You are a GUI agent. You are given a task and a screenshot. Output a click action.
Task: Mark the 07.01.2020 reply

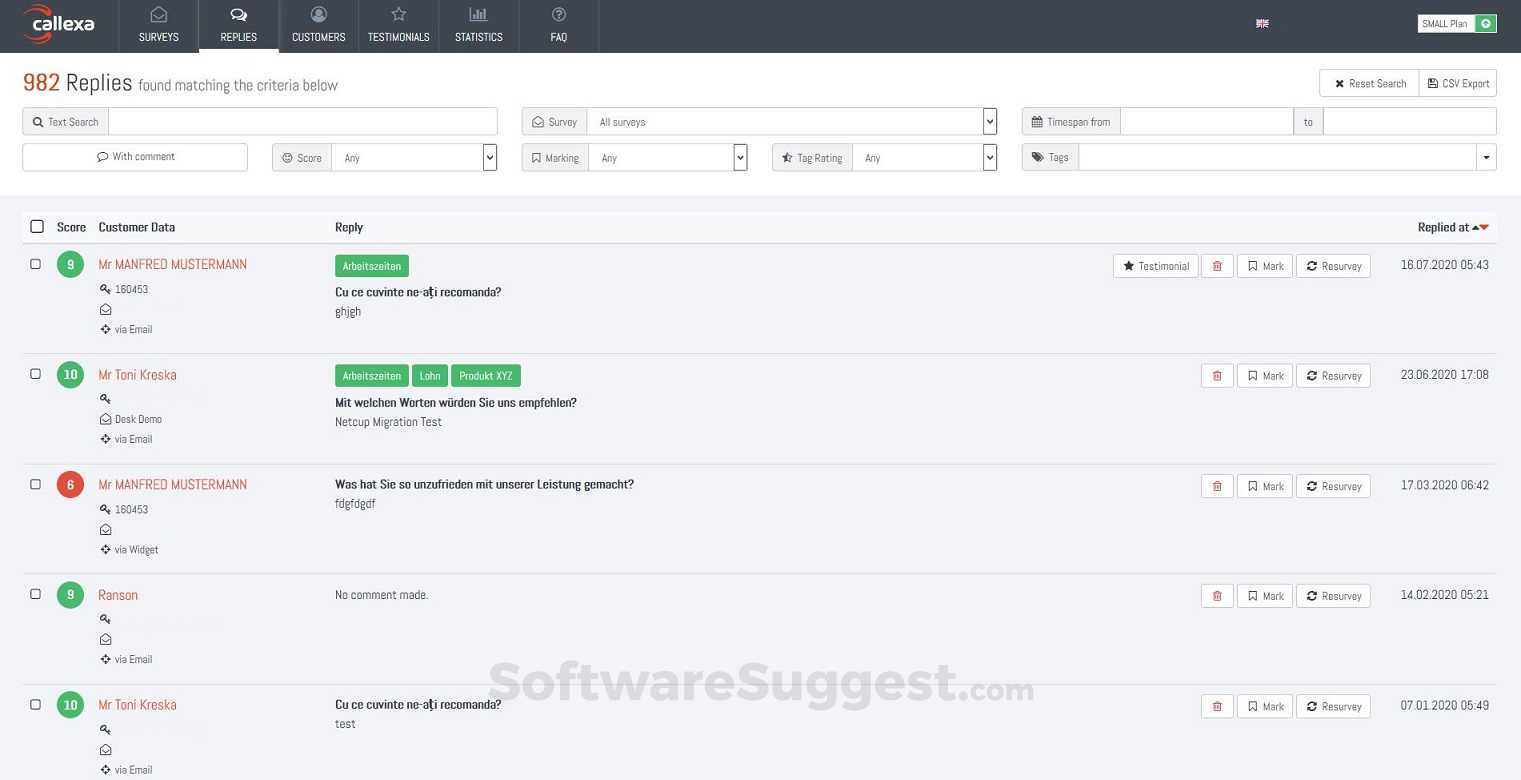(x=1265, y=706)
